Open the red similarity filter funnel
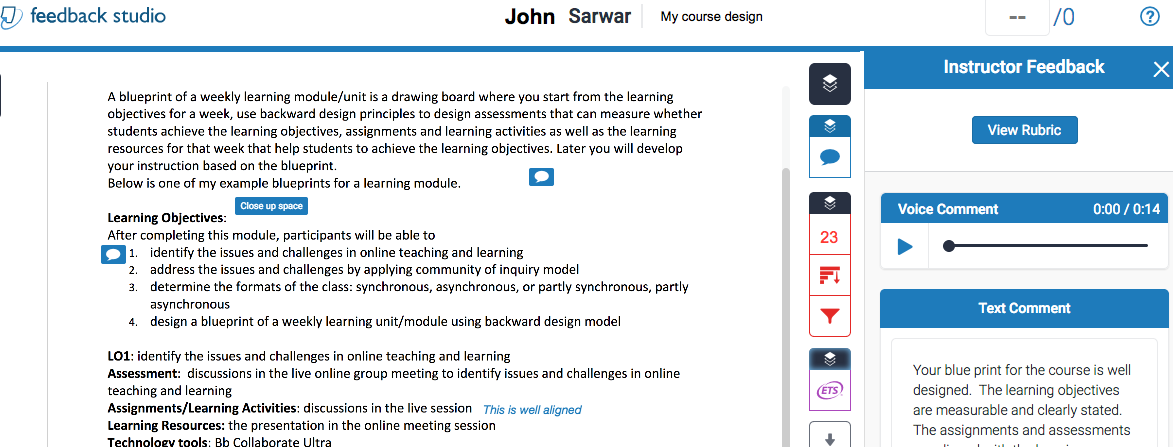 829,316
